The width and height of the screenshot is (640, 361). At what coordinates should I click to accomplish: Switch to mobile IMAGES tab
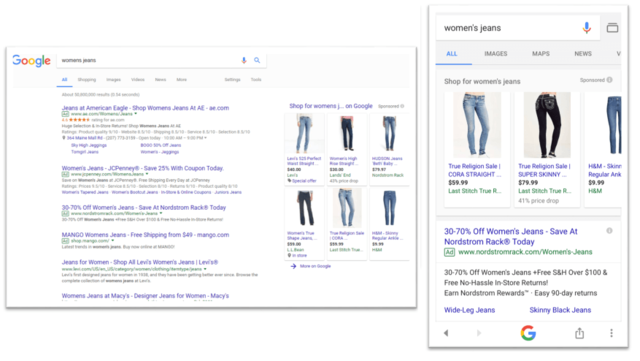click(496, 53)
